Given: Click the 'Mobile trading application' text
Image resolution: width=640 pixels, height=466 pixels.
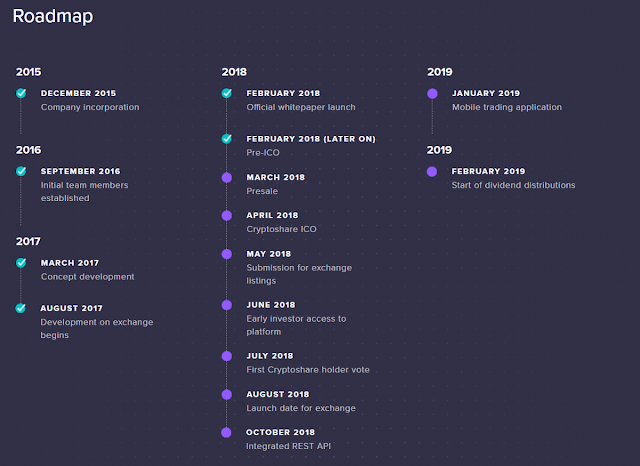Looking at the screenshot, I should pyautogui.click(x=507, y=107).
